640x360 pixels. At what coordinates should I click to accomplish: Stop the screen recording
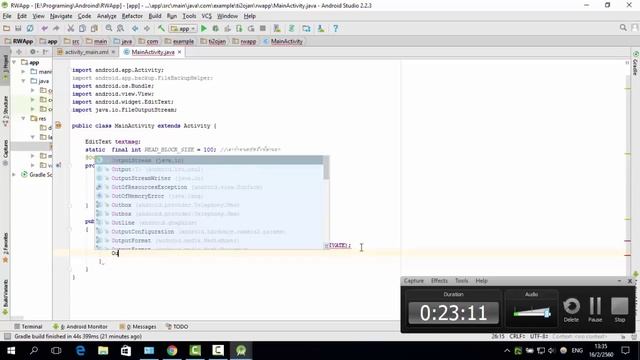[620, 310]
